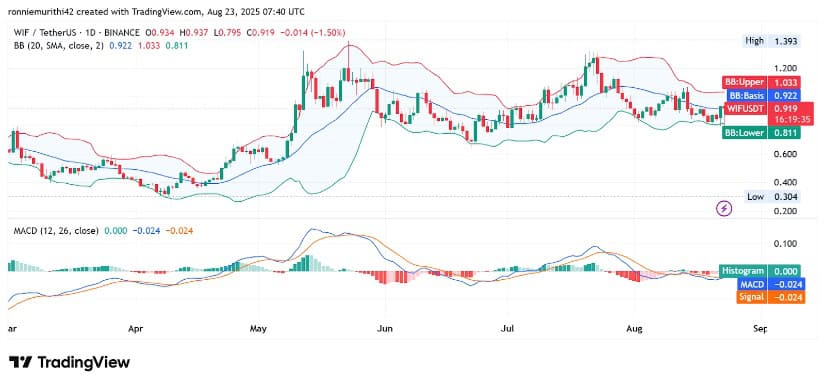Click the BB:Basis price label
The image size is (825, 385).
pos(763,96)
